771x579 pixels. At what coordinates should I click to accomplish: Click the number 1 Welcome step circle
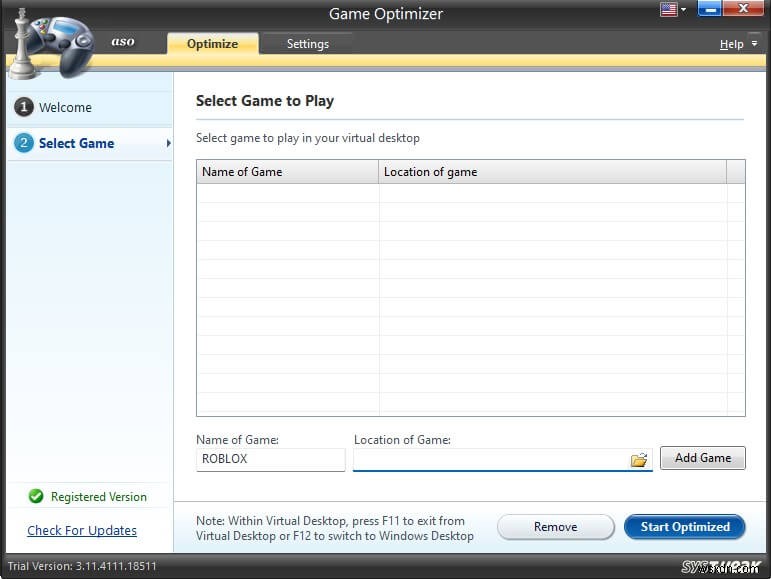[x=23, y=108]
